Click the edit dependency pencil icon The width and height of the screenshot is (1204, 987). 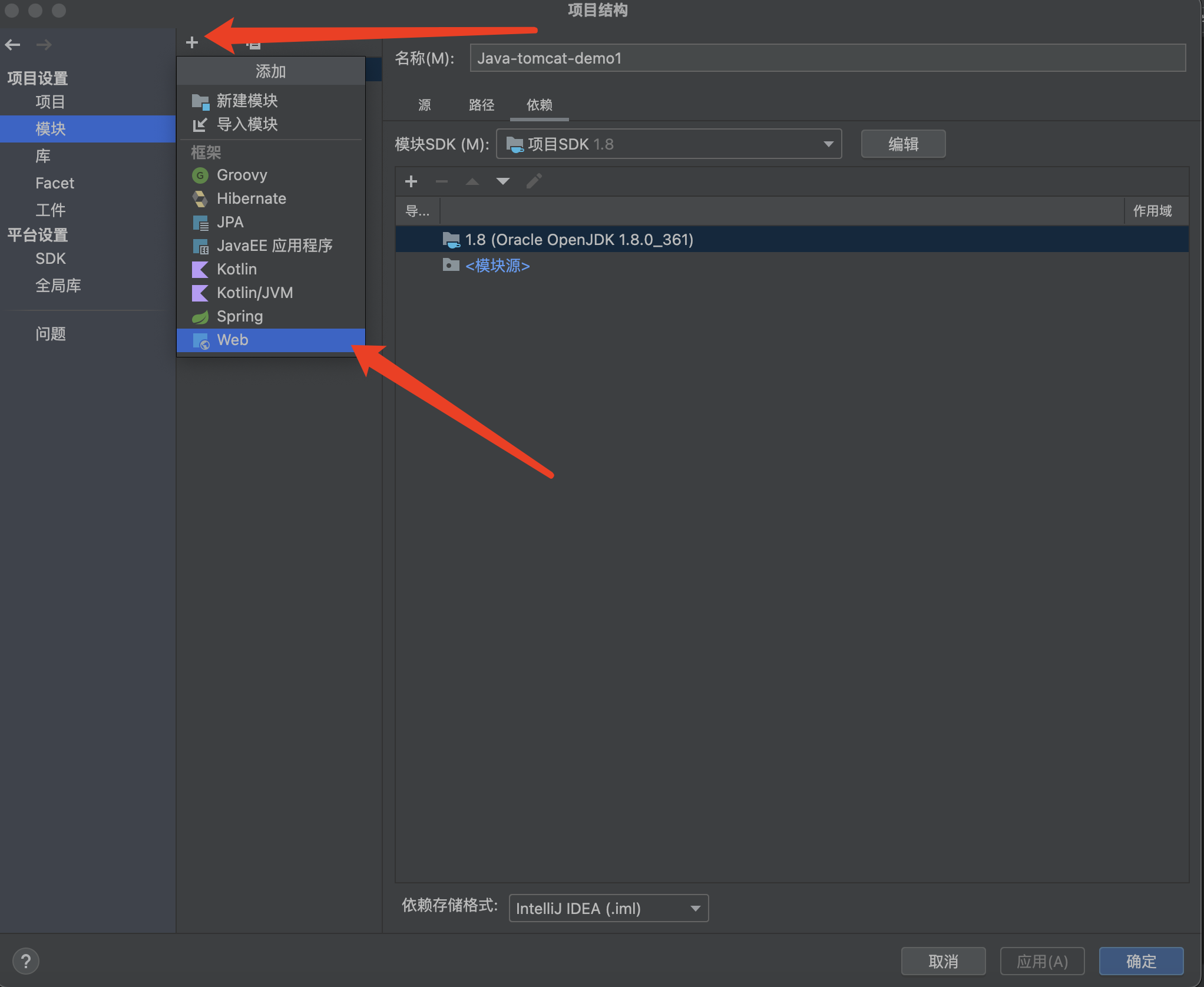pyautogui.click(x=534, y=181)
